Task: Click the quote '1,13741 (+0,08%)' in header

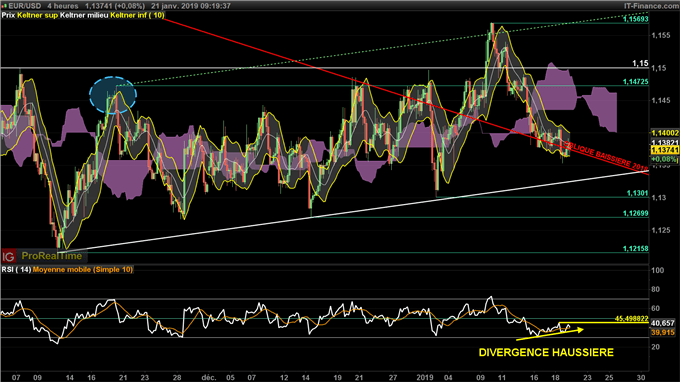Action: tap(115, 6)
